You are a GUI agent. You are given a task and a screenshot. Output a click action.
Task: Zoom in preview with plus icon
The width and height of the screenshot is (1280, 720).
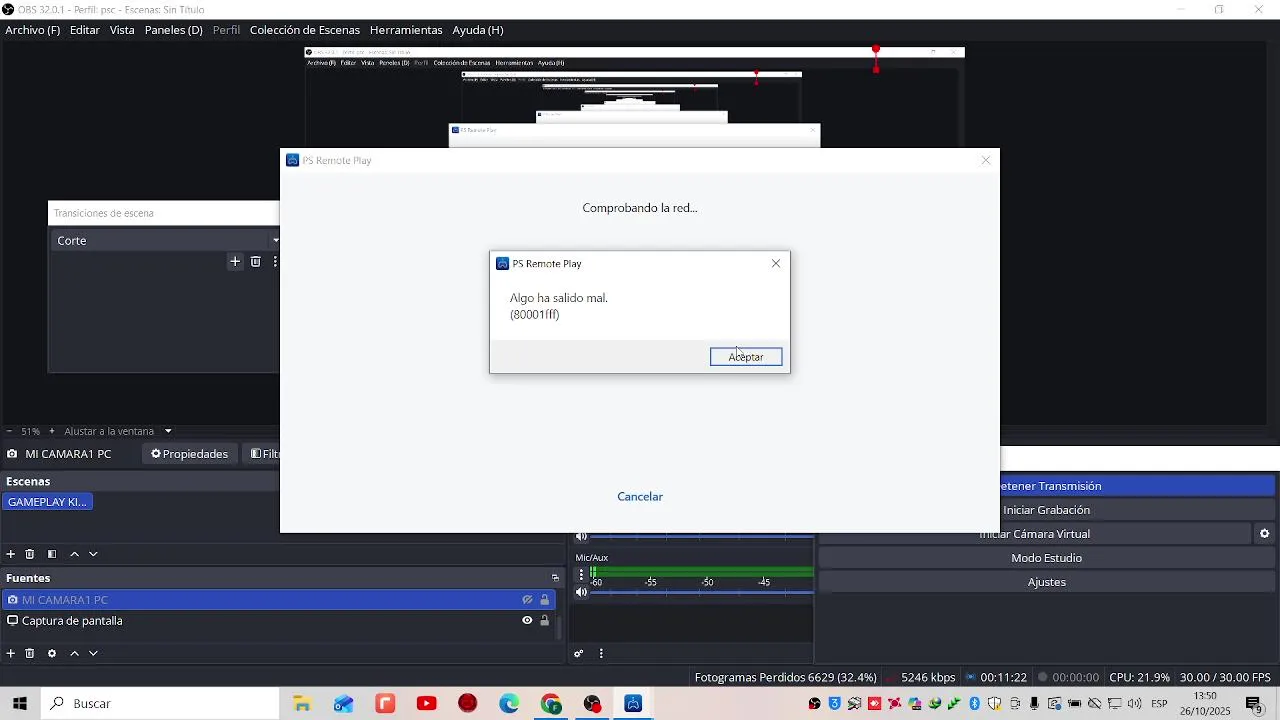[x=52, y=431]
